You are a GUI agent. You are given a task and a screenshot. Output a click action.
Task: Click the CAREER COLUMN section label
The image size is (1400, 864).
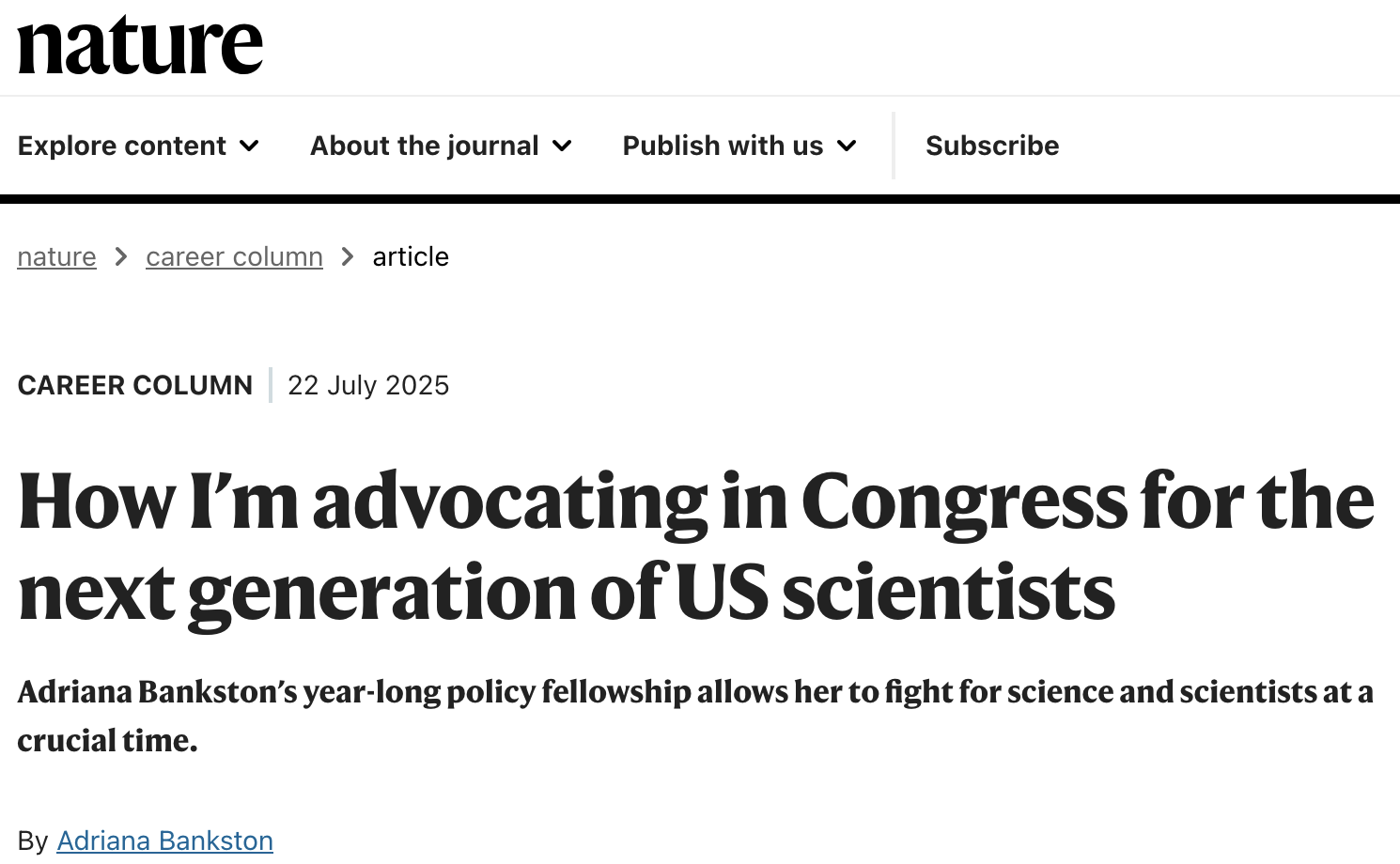134,385
